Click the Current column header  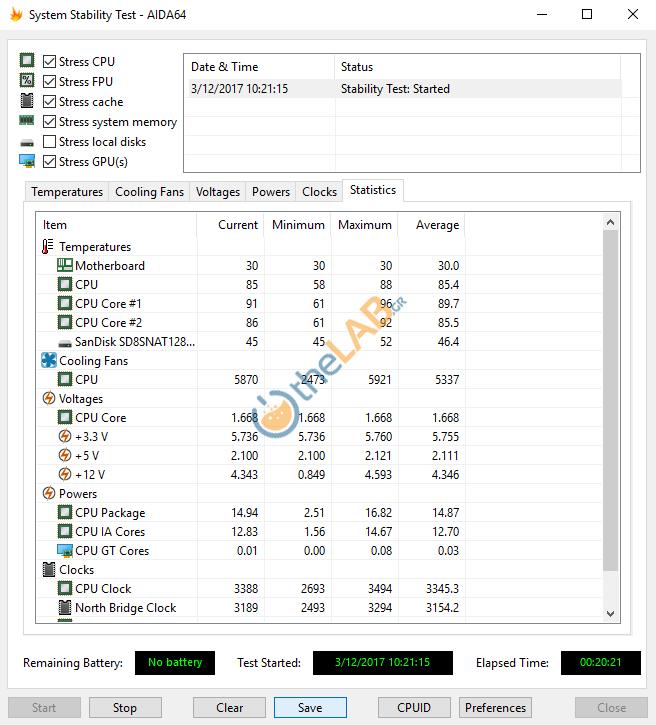coord(230,225)
